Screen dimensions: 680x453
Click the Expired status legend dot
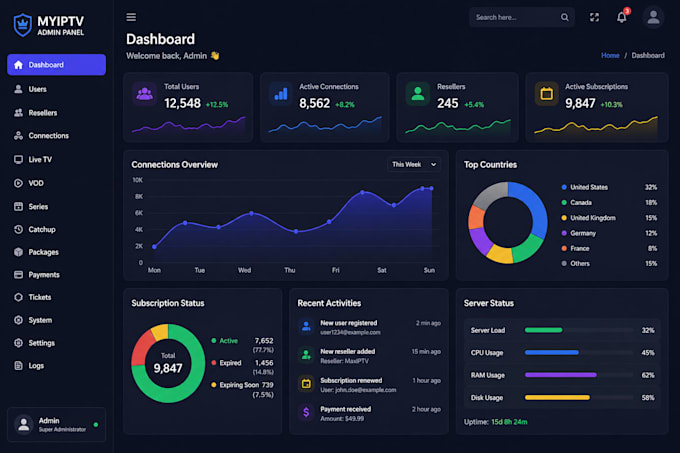(214, 363)
